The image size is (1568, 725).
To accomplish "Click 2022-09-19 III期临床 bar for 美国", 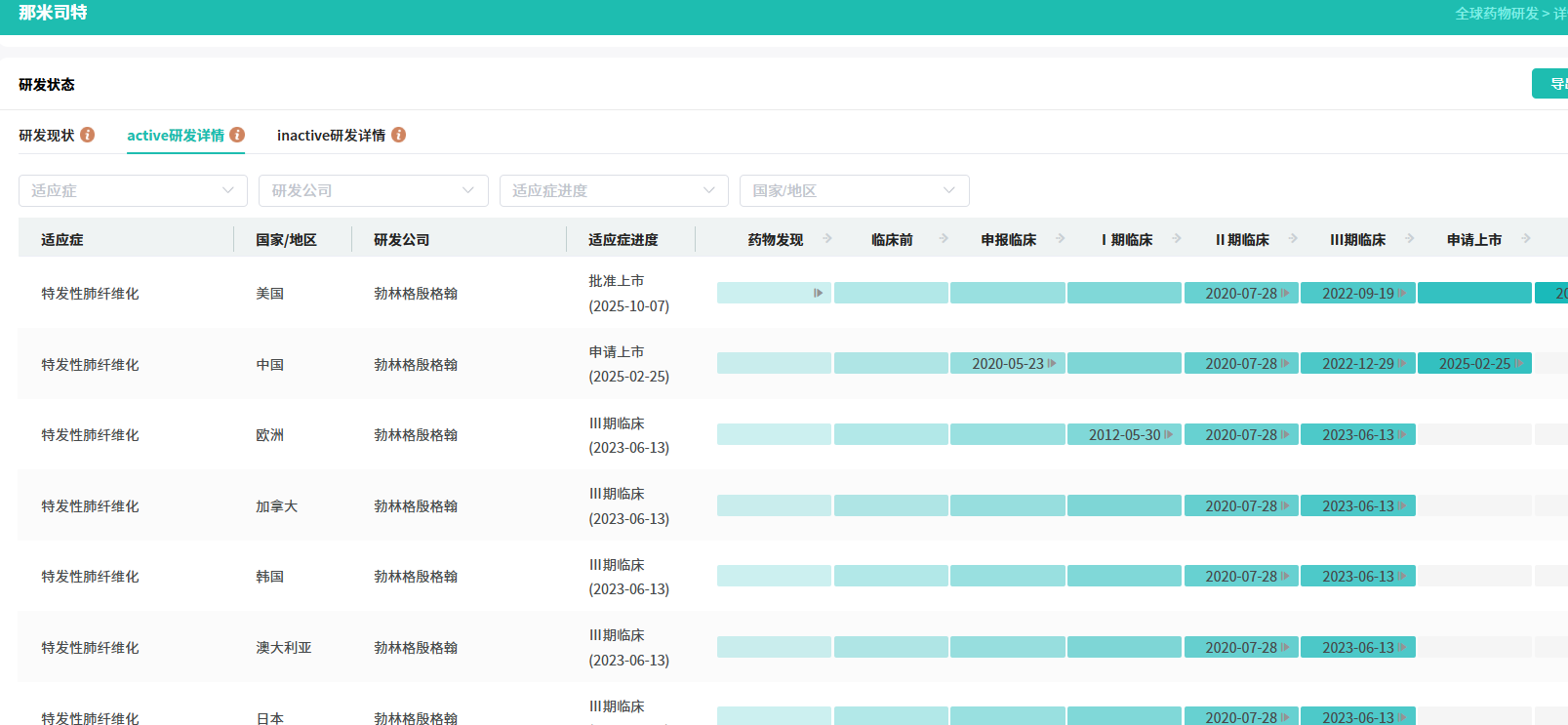I will 1357,293.
